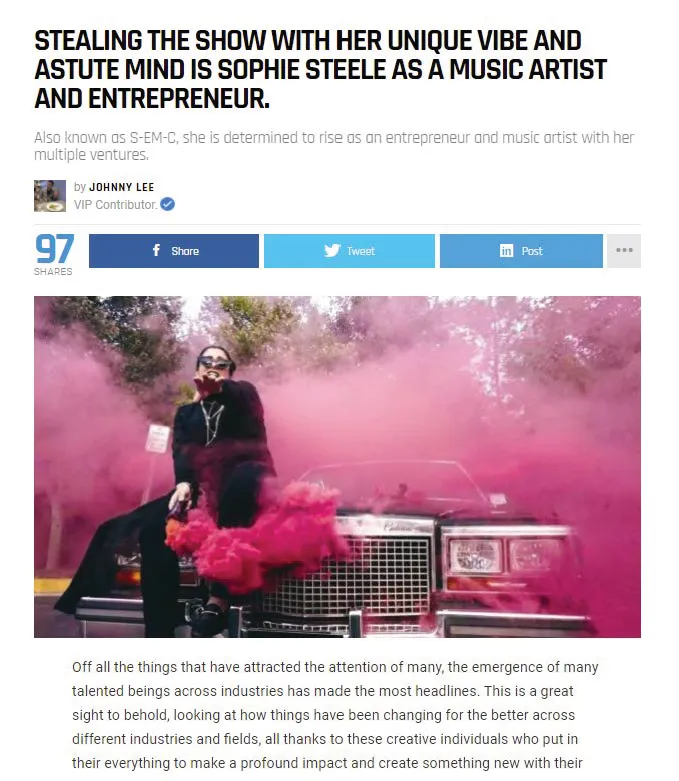Click the 97 shares counter
Screen dimensions: 679x781
54,249
